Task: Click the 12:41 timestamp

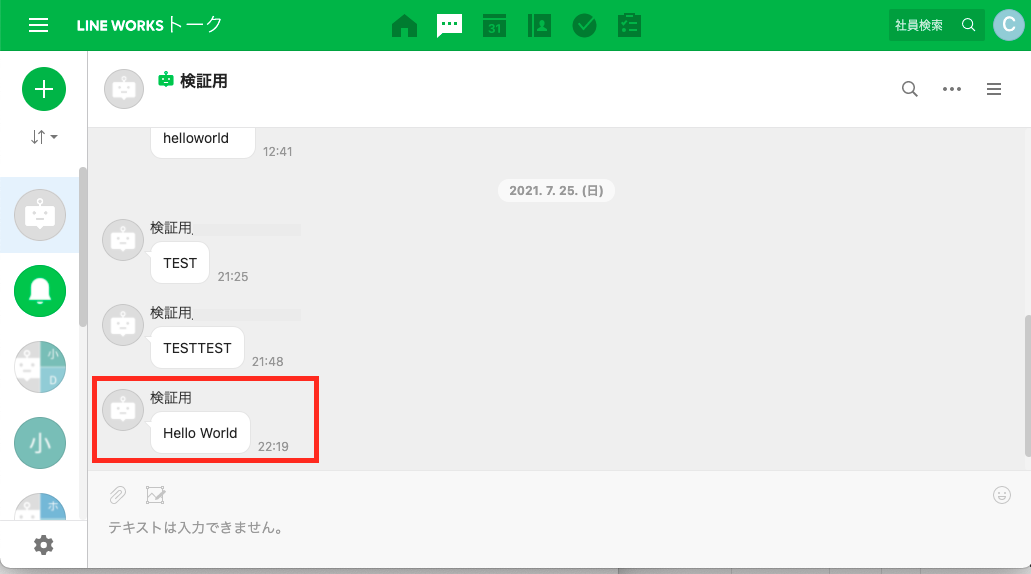Action: click(x=277, y=152)
